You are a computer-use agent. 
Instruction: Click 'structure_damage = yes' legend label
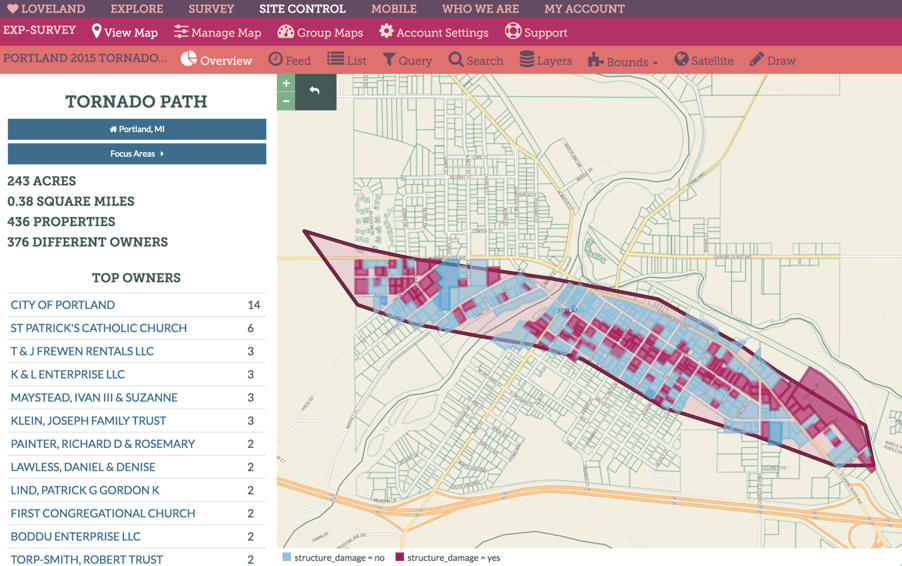pos(454,557)
